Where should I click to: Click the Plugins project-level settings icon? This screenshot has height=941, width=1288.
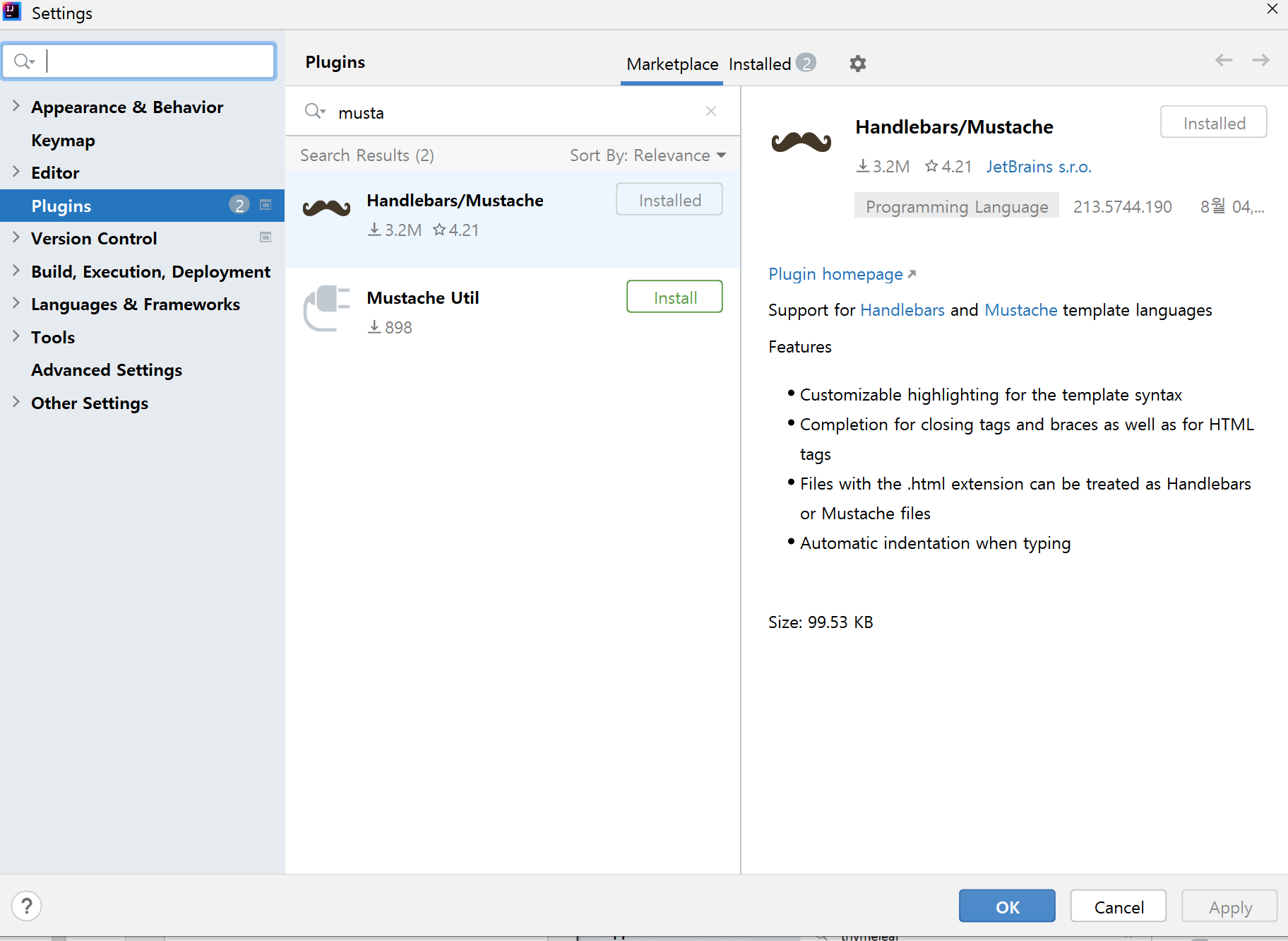(266, 205)
